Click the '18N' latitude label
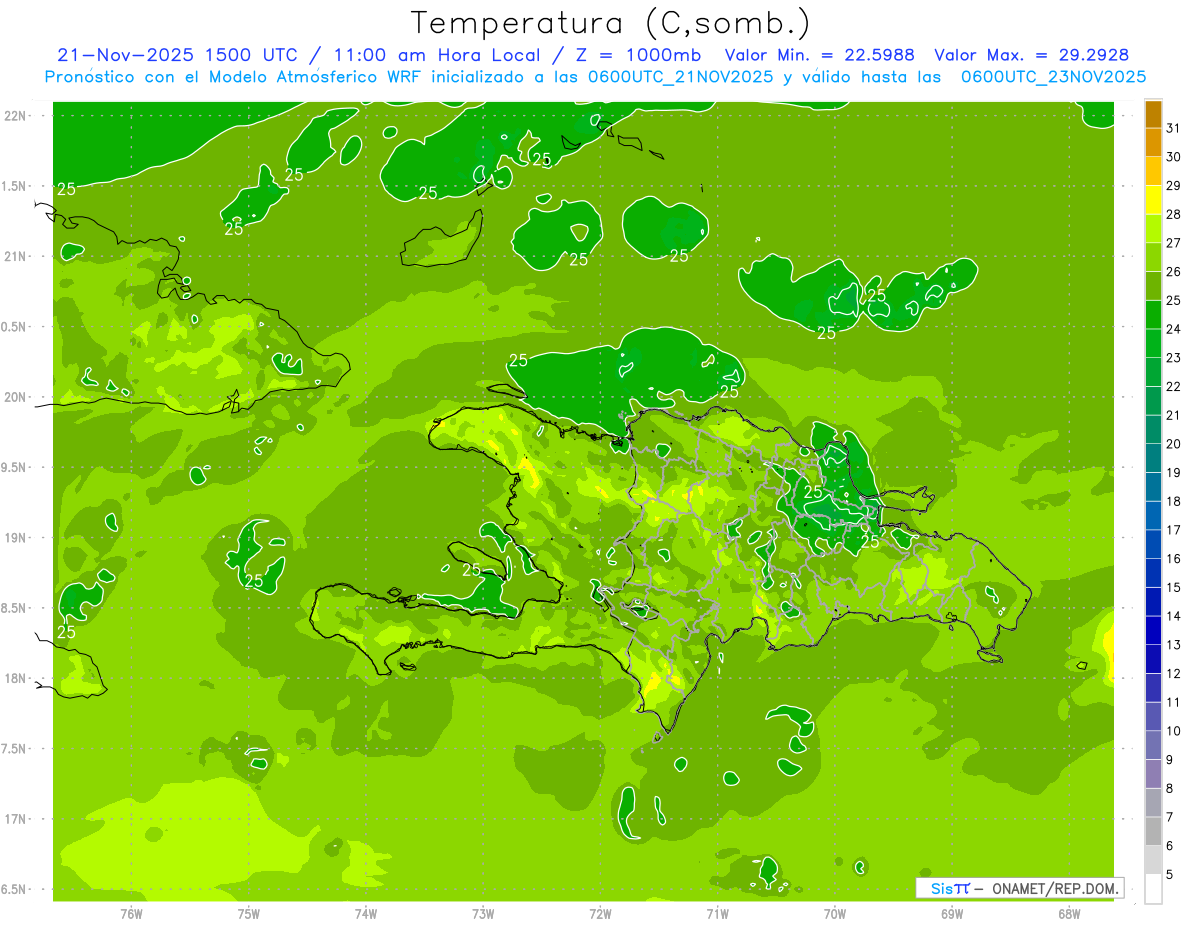This screenshot has height=927, width=1200. pos(15,678)
